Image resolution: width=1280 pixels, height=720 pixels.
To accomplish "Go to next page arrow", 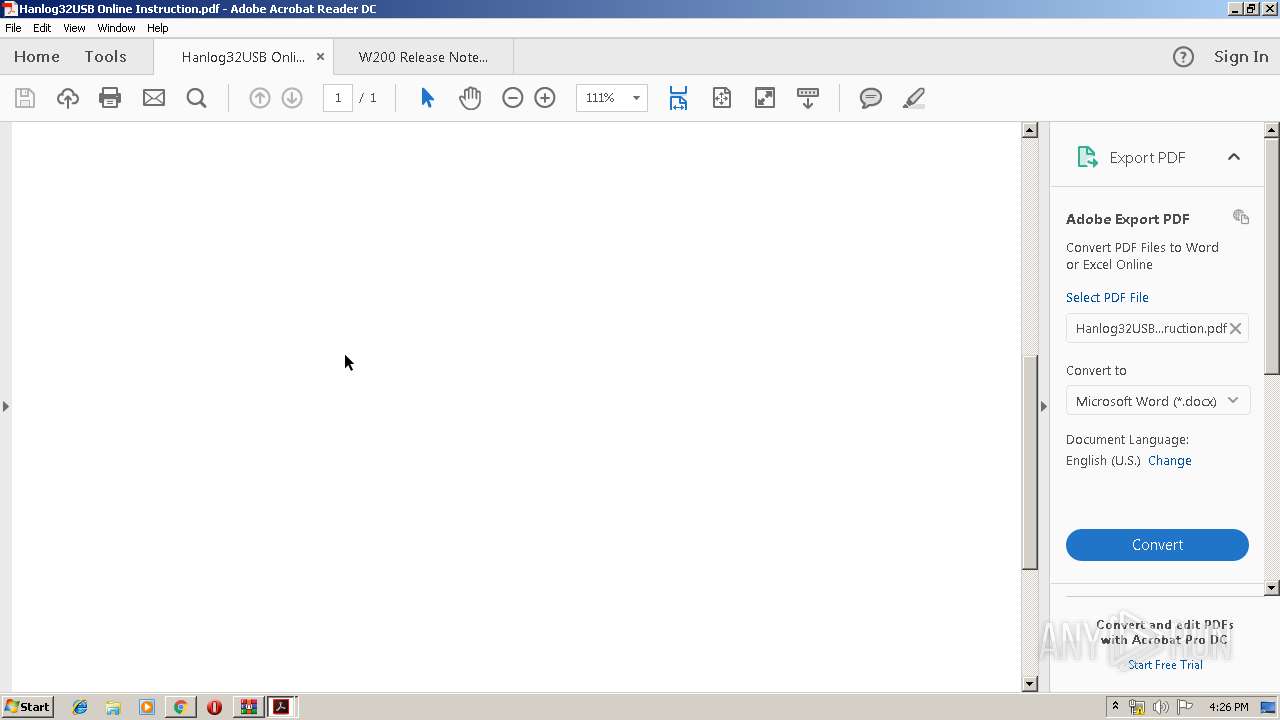I will pos(292,98).
